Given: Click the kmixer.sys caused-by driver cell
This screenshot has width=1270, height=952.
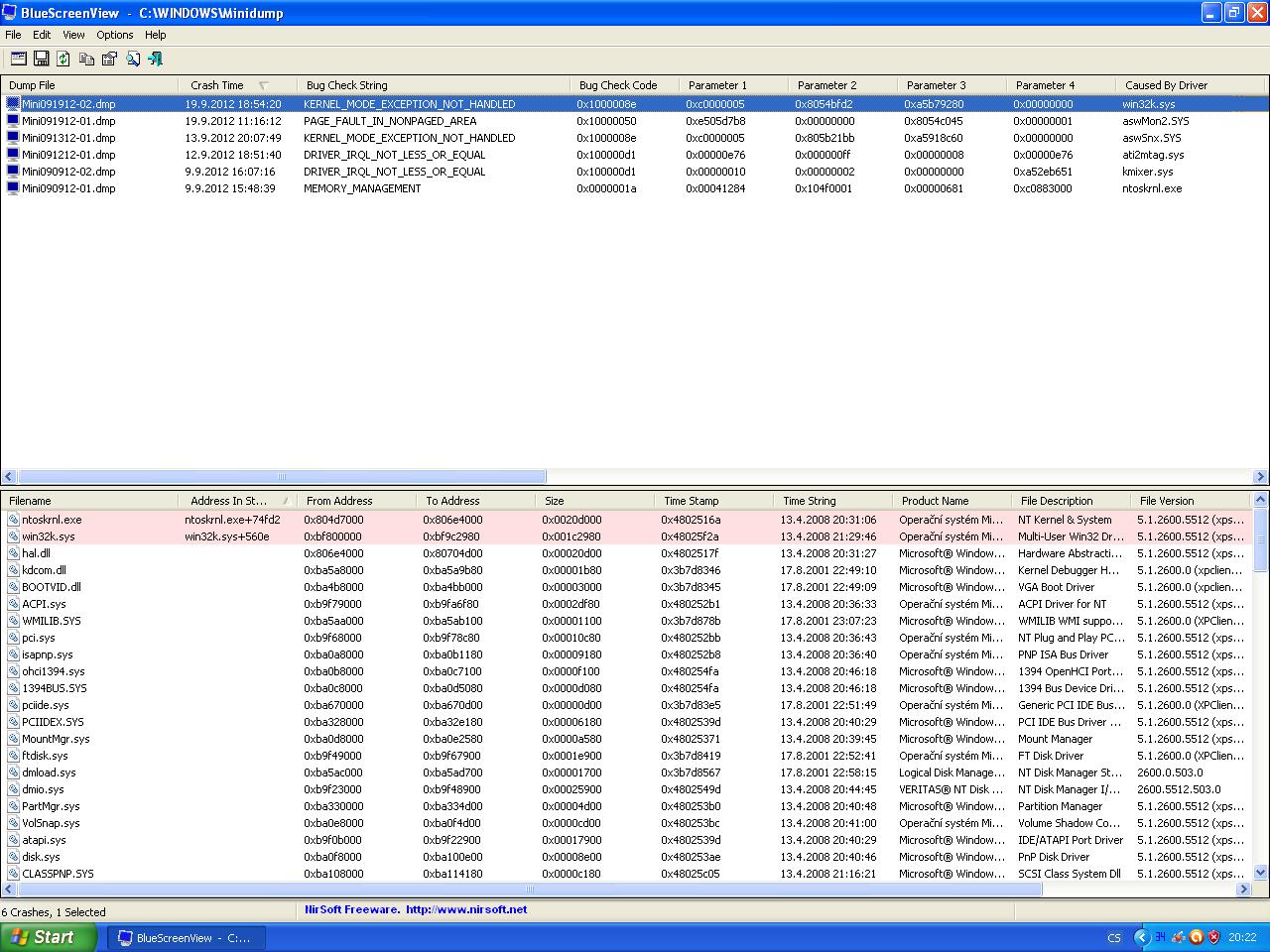Looking at the screenshot, I should (1148, 172).
